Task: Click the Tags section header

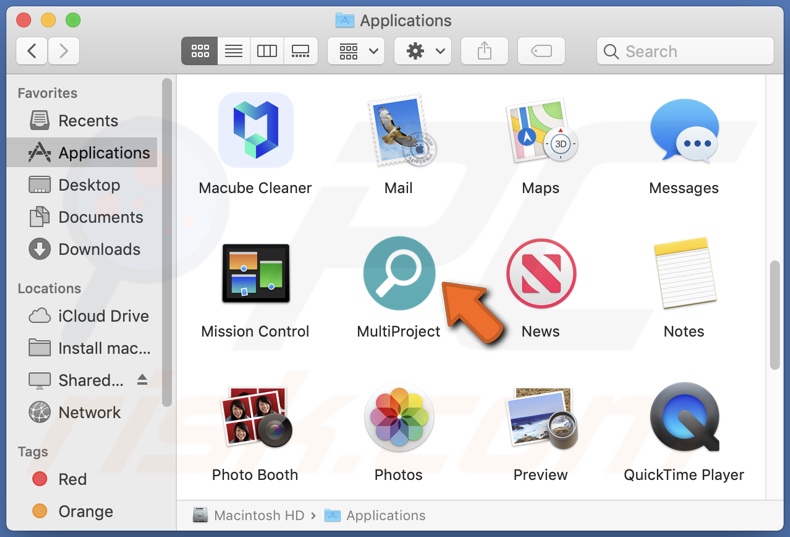Action: point(33,452)
